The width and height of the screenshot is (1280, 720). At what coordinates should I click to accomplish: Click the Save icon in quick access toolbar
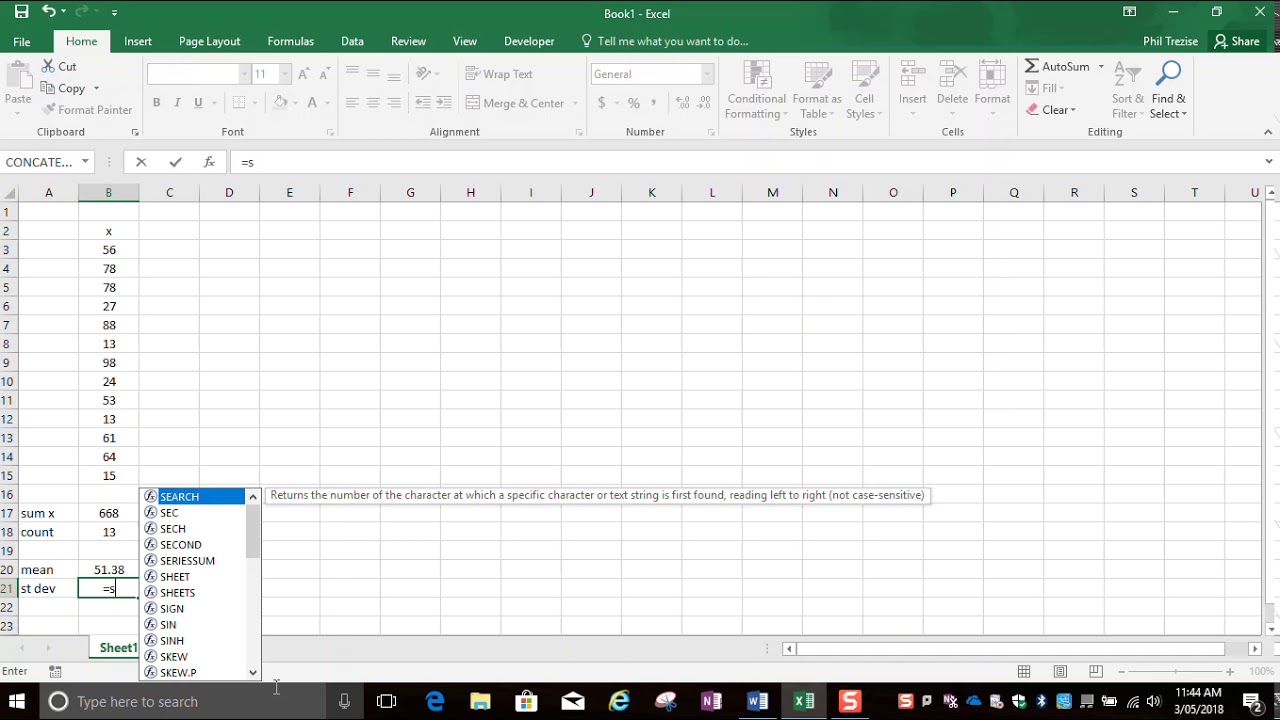point(21,12)
